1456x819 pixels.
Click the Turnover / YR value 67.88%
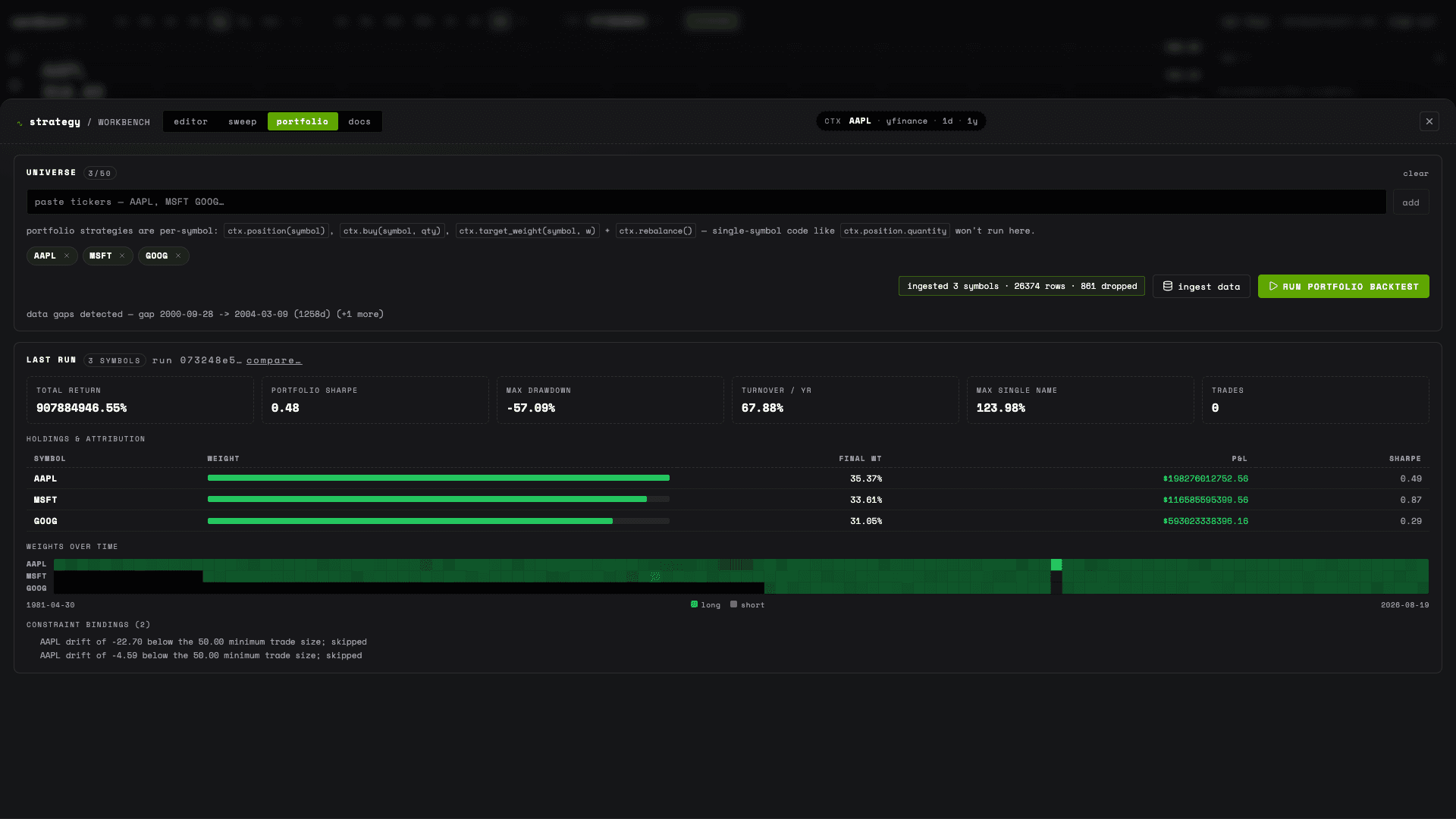762,408
